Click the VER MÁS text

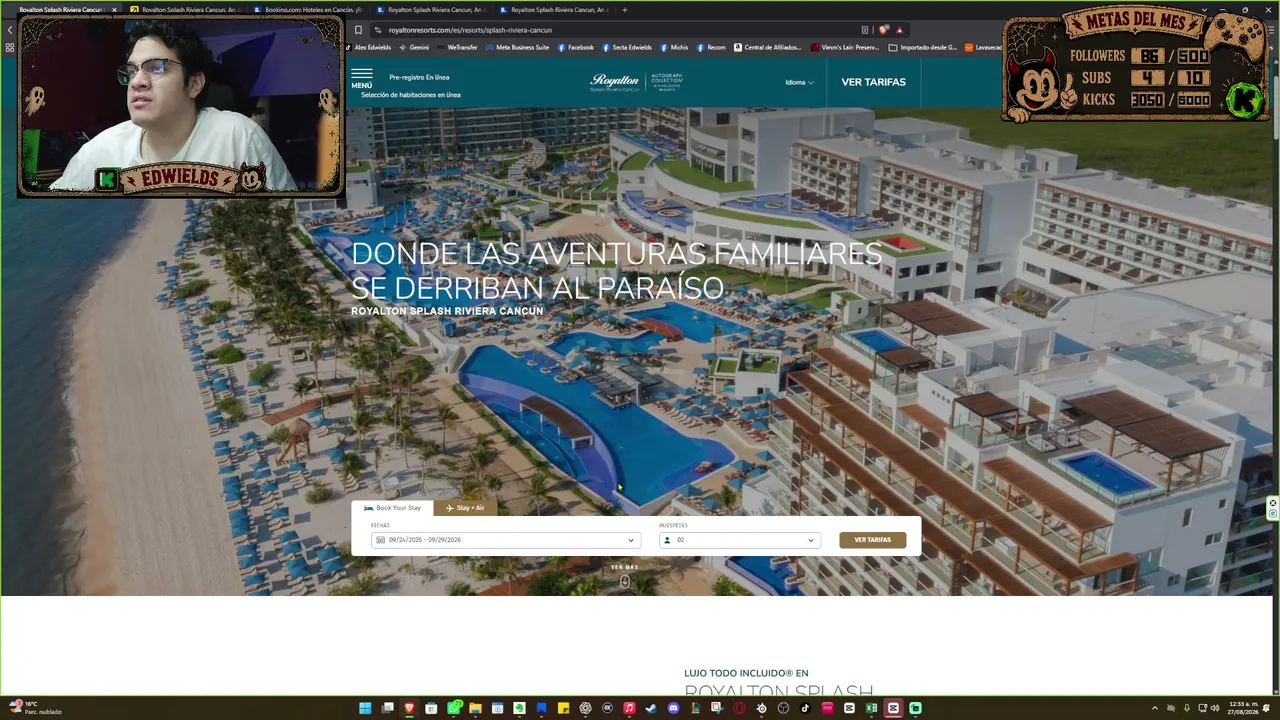624,567
